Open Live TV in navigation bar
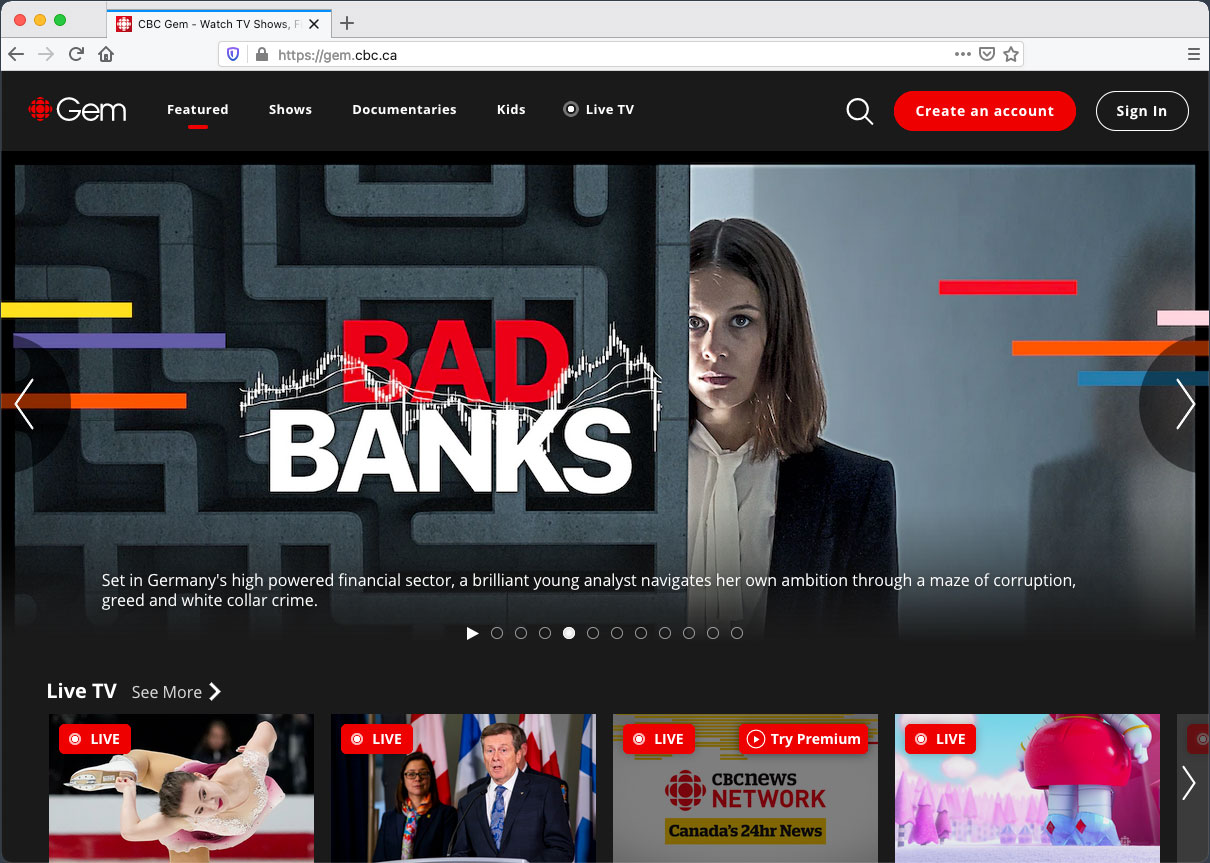Viewport: 1210px width, 863px height. pyautogui.click(x=599, y=110)
